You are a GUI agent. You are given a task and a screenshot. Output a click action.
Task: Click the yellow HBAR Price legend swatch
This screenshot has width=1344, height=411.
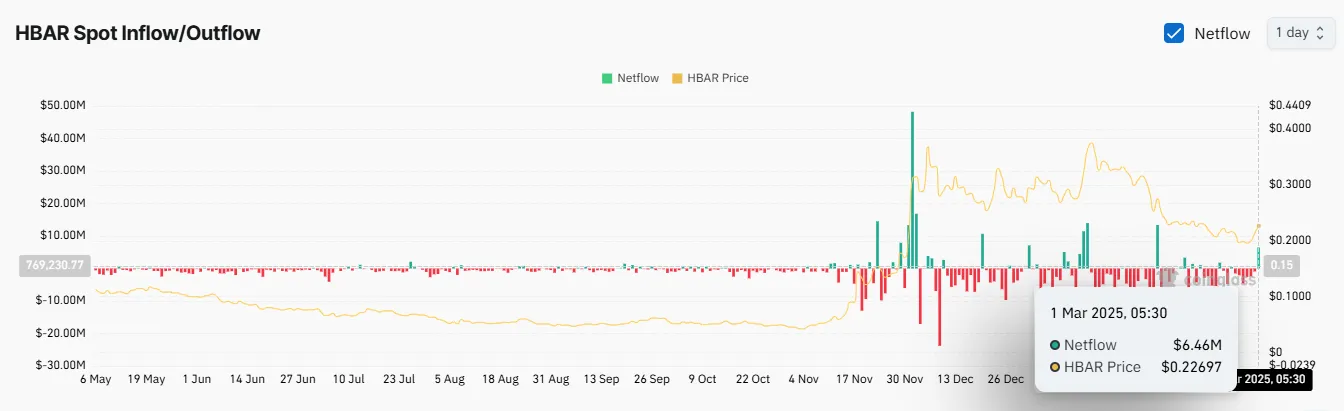tap(677, 78)
